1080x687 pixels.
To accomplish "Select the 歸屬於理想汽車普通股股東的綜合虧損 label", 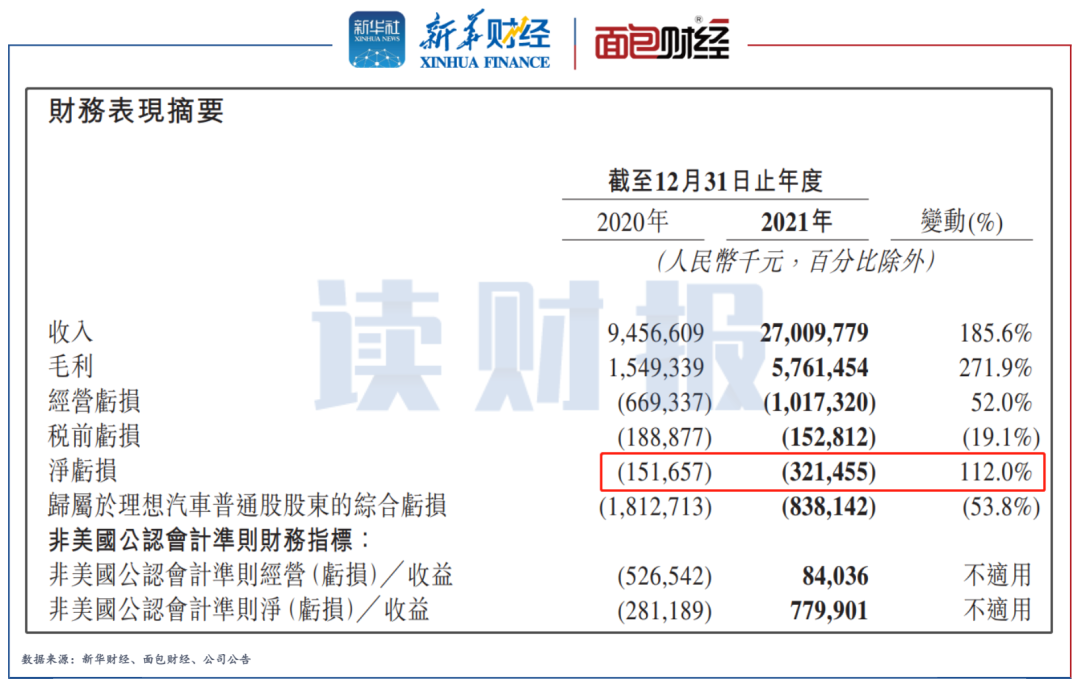I will point(248,507).
